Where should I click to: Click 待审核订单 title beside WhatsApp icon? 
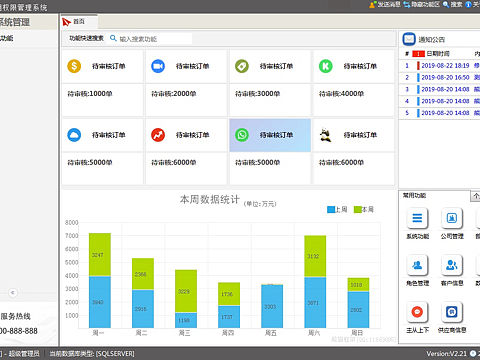tap(276, 135)
